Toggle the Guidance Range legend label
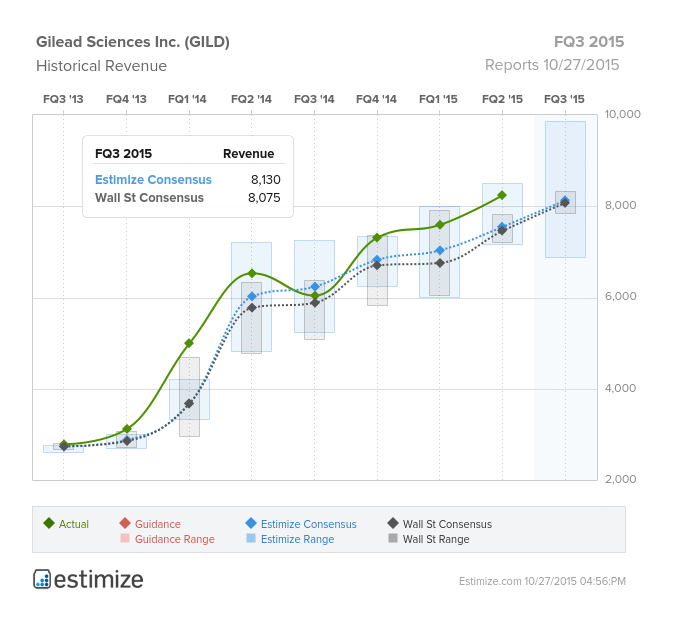The height and width of the screenshot is (620, 675). 174,539
